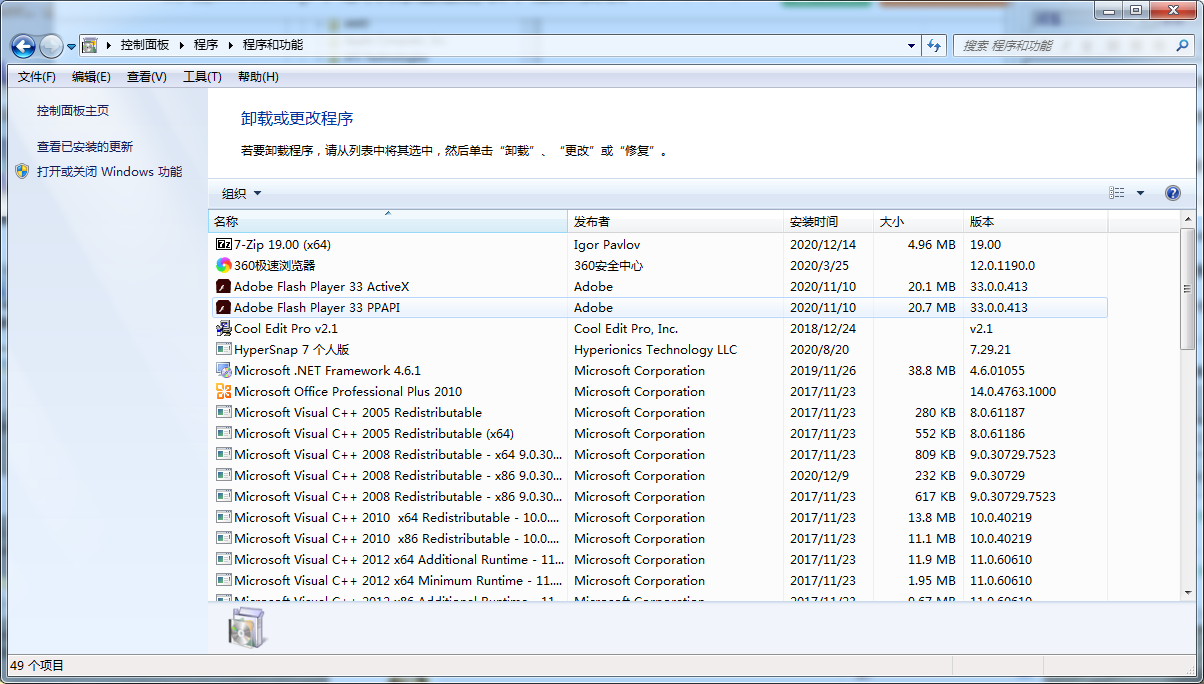Sort the list by the 安装时间 column header
Viewport: 1204px width, 684px height.
click(x=814, y=222)
